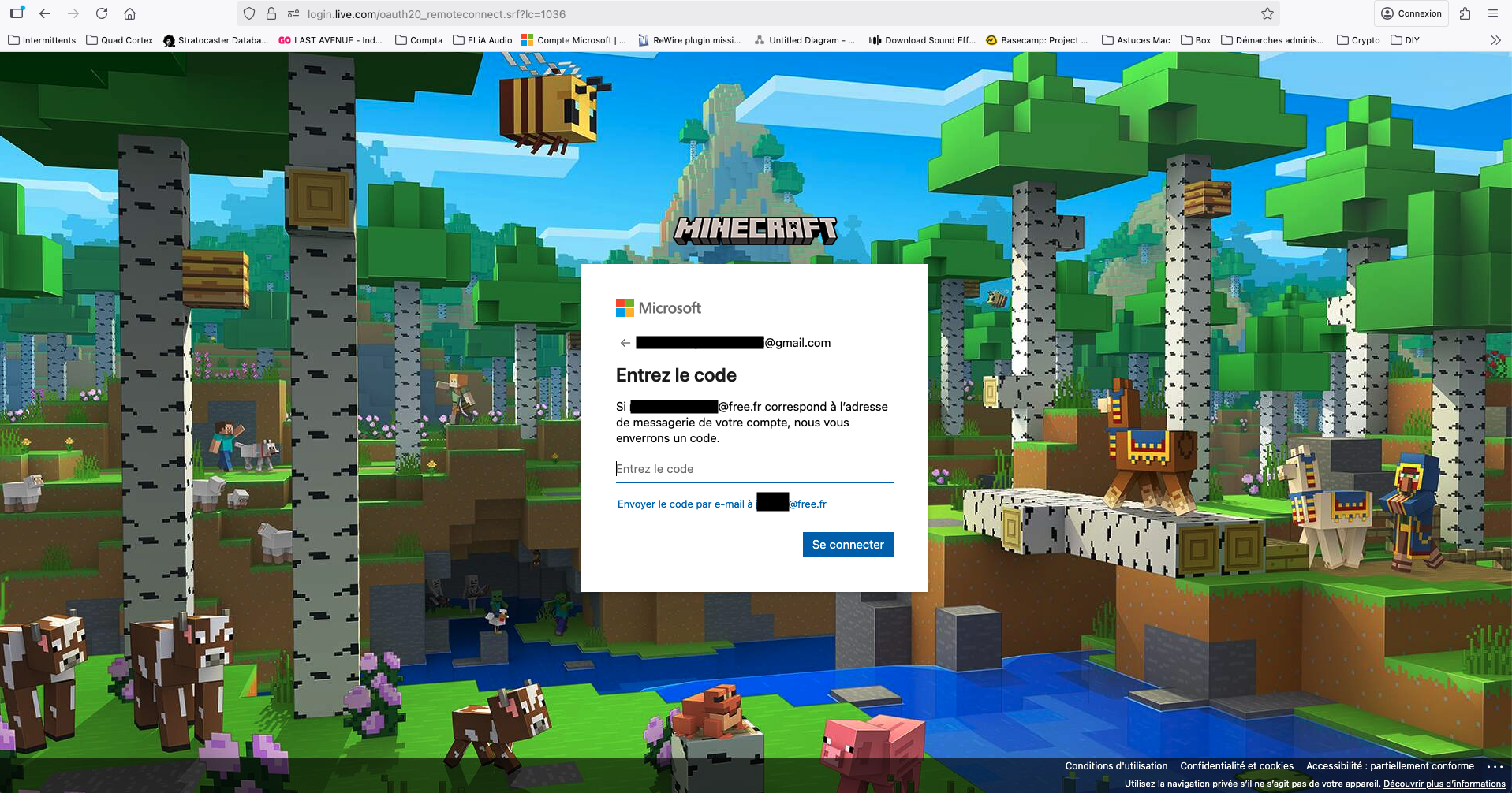Expand the footer ellipsis options

1496,765
